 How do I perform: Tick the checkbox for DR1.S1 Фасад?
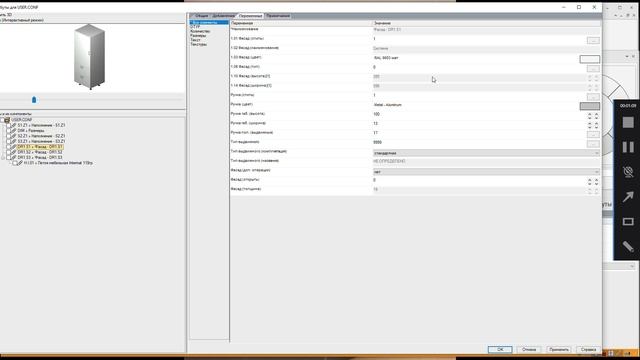tap(9, 147)
